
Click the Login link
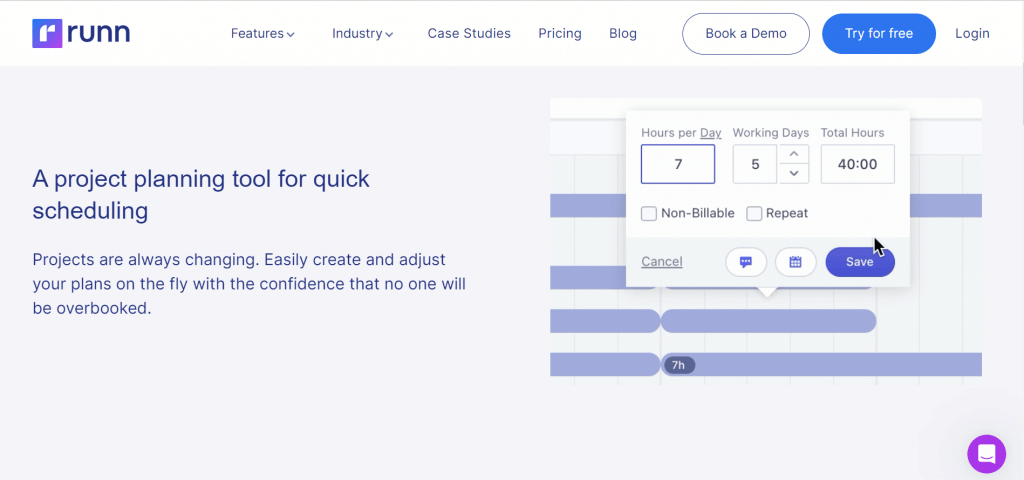click(x=972, y=33)
